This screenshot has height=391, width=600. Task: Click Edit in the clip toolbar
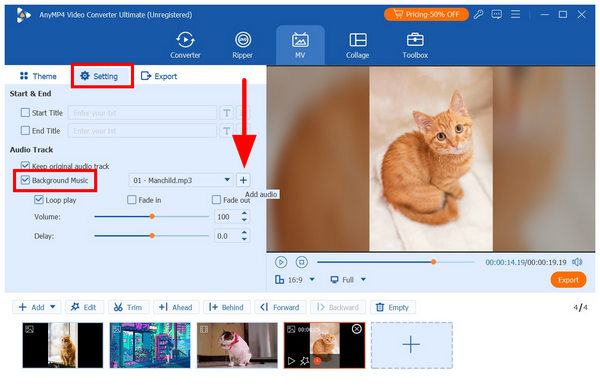84,307
